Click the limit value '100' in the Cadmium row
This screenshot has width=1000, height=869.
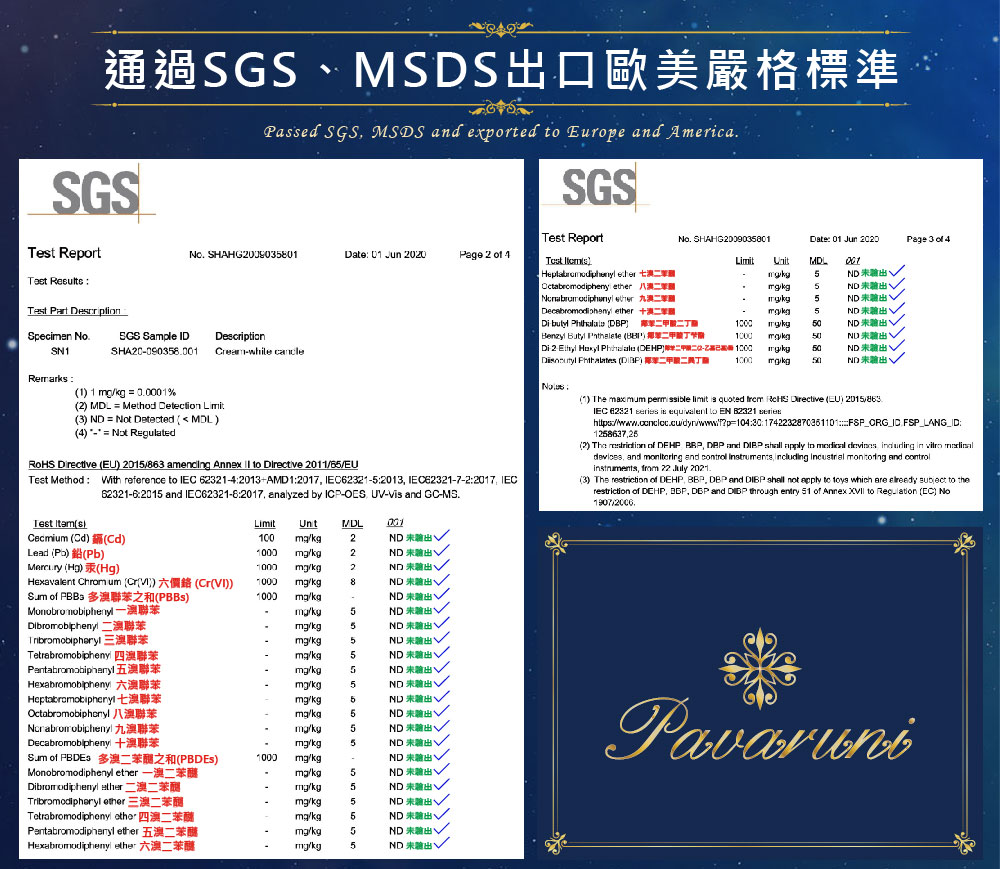pyautogui.click(x=267, y=538)
